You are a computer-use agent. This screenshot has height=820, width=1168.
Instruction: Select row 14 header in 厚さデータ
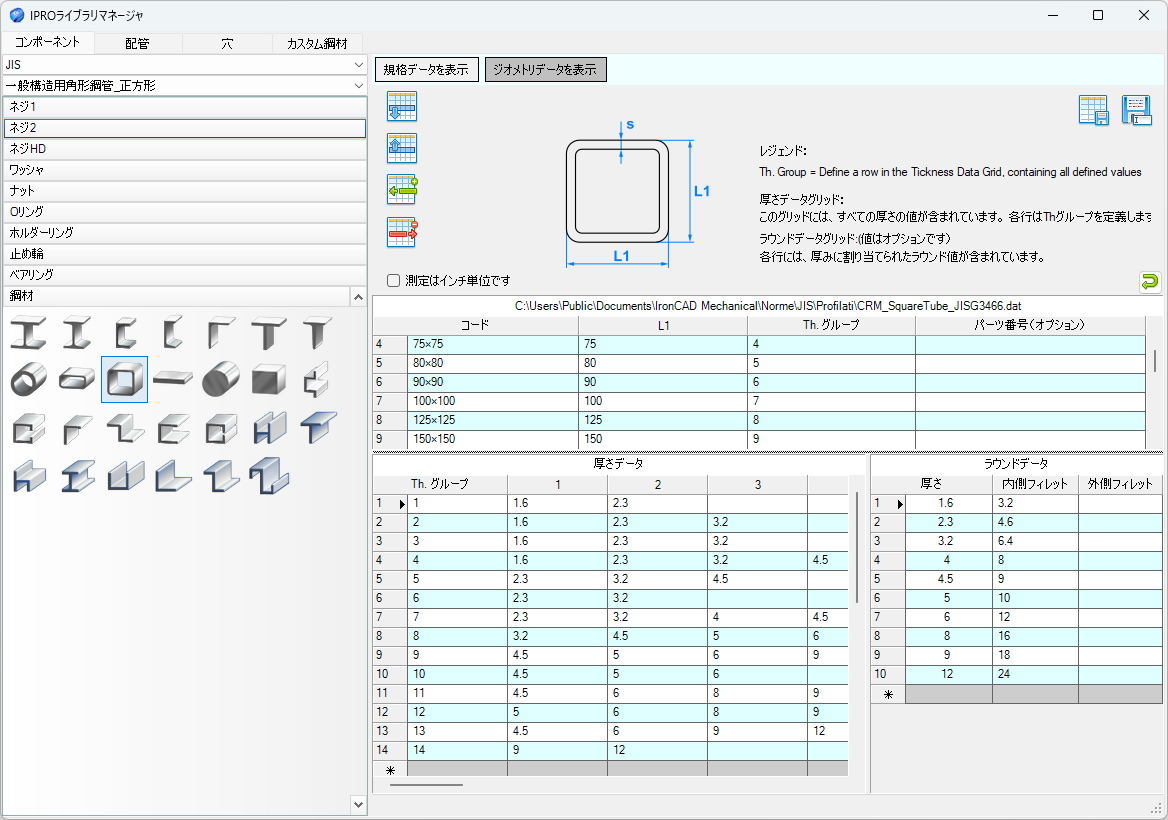pos(390,751)
